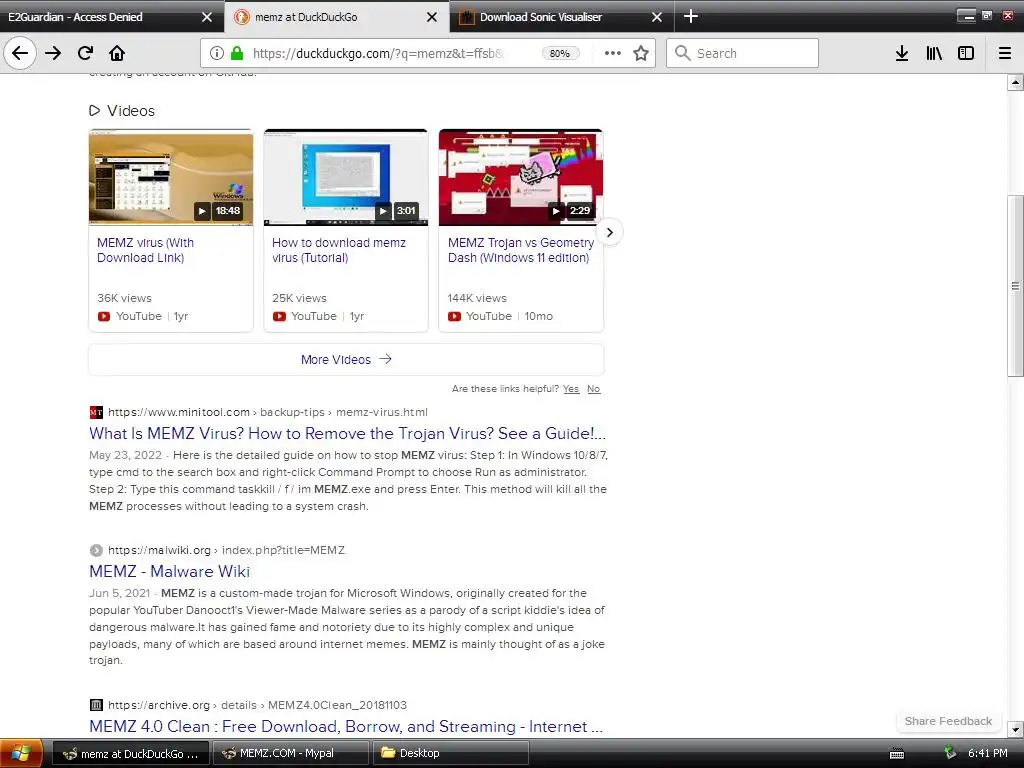Viewport: 1024px width, 768px height.
Task: Show site information icon in address bar
Action: 217,53
